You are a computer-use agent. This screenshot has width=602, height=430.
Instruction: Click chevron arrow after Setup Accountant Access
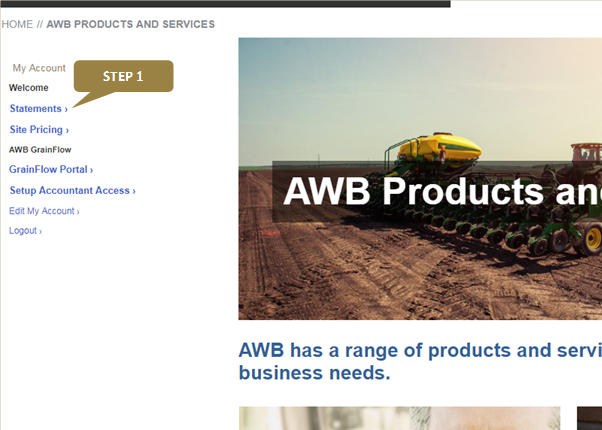pos(134,191)
